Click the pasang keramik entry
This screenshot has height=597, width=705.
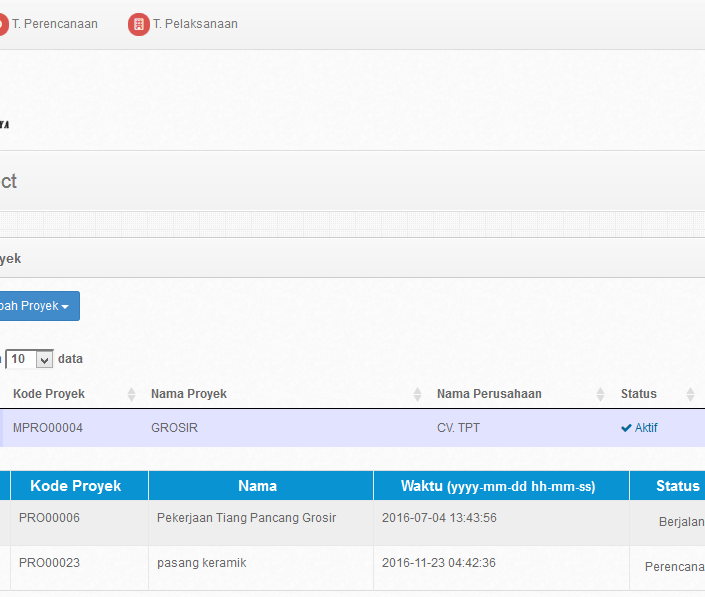click(x=201, y=563)
